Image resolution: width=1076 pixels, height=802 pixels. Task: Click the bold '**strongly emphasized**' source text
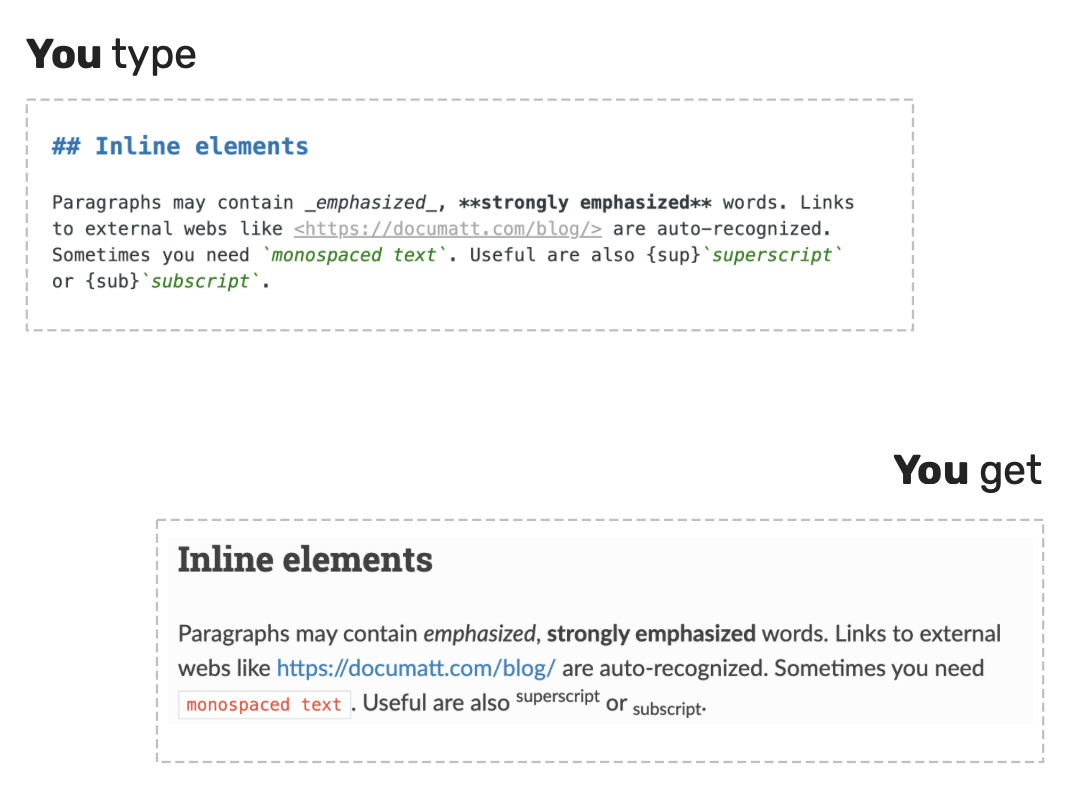point(585,202)
